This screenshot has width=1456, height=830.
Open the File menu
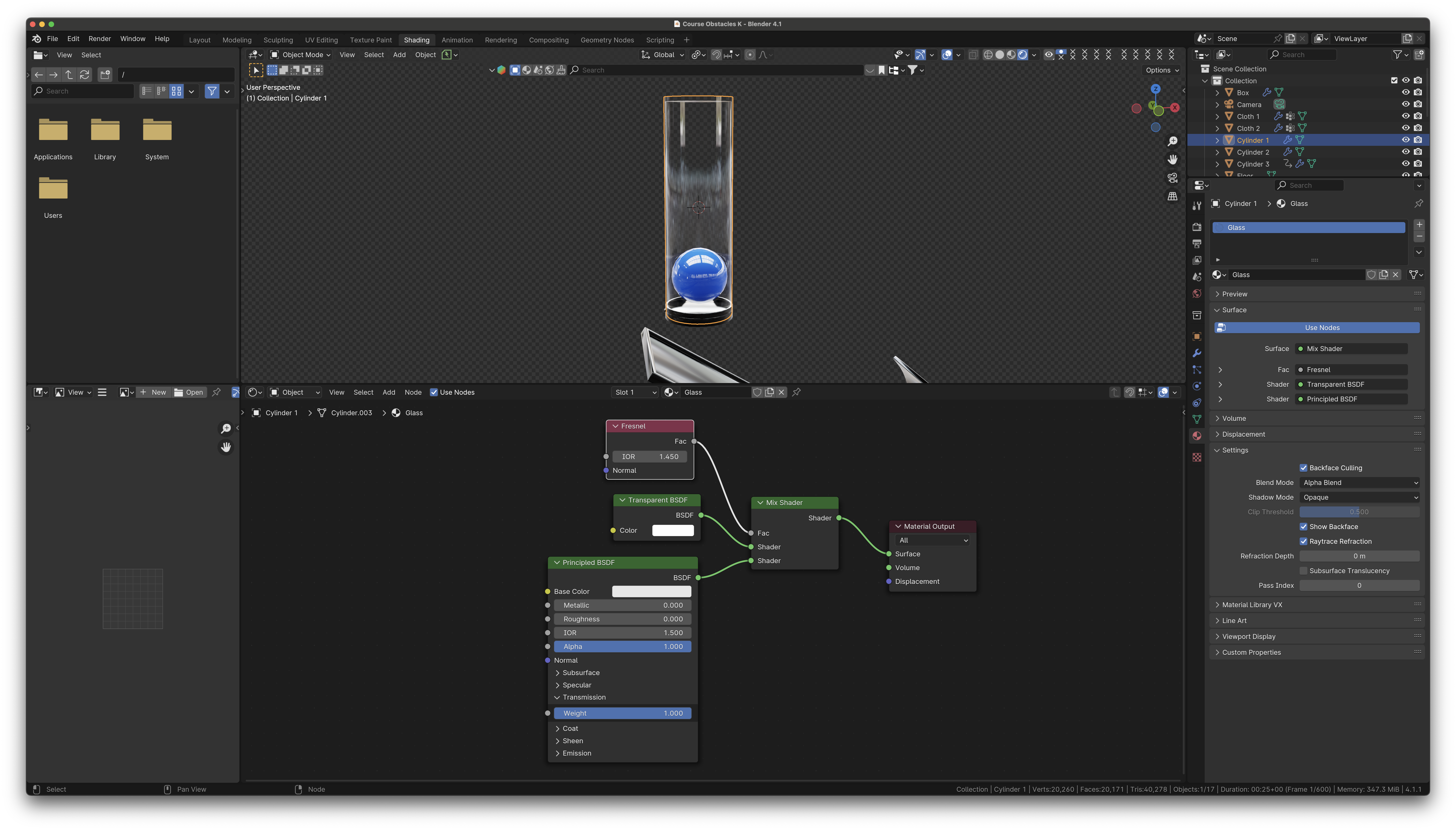(52, 39)
